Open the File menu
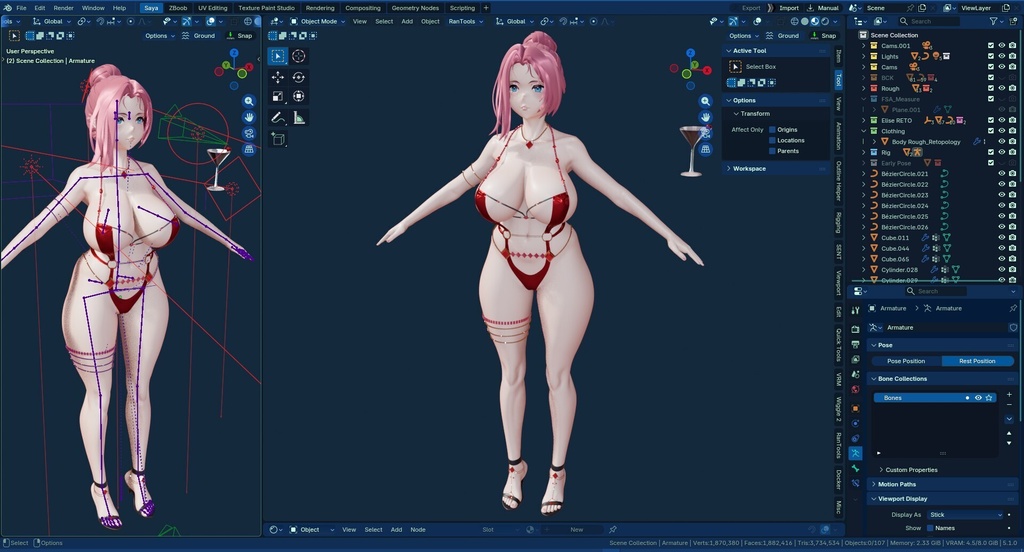The height and width of the screenshot is (552, 1024). click(x=21, y=8)
